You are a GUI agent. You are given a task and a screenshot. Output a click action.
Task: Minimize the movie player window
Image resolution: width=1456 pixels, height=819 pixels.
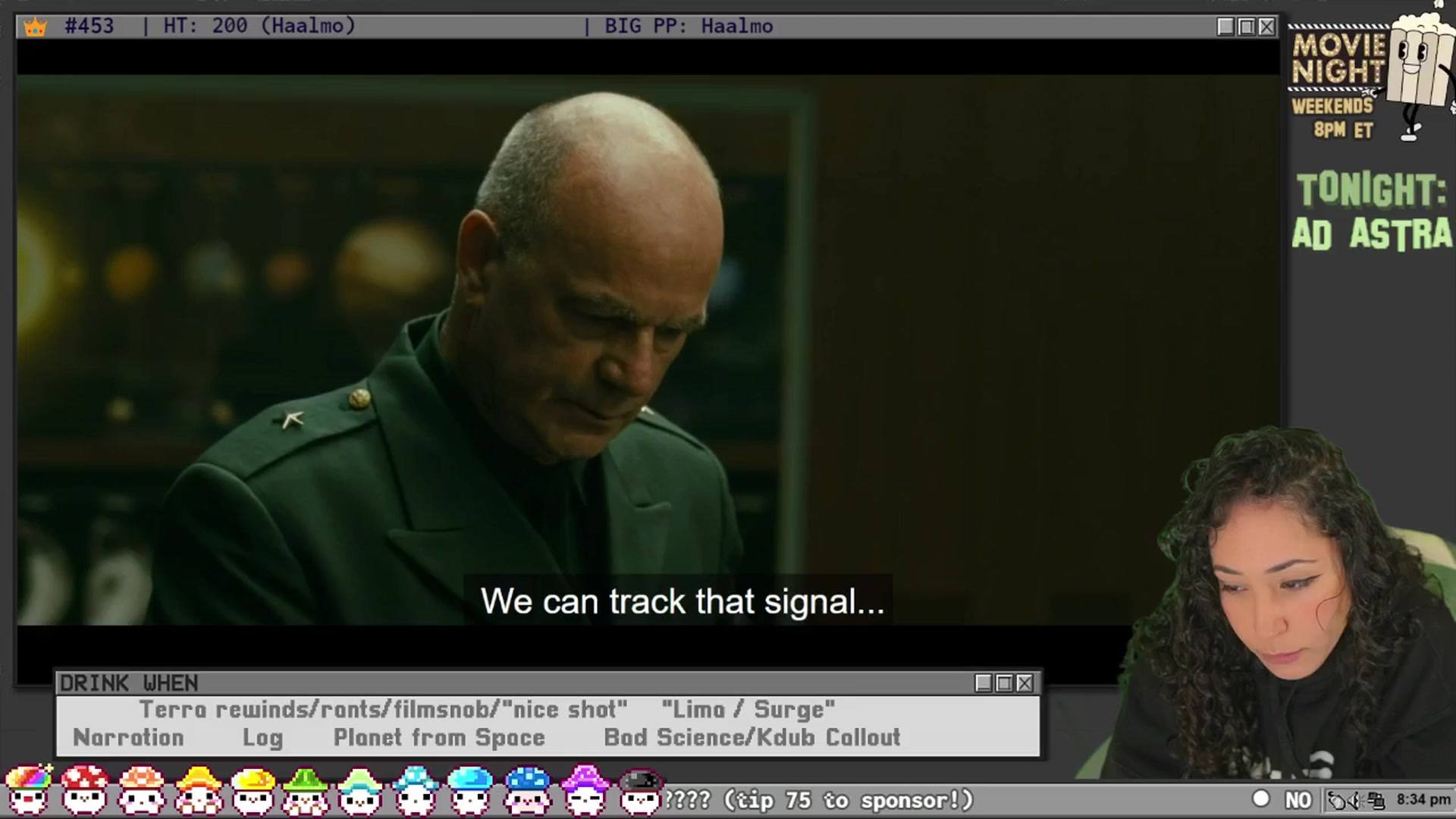pos(1225,27)
